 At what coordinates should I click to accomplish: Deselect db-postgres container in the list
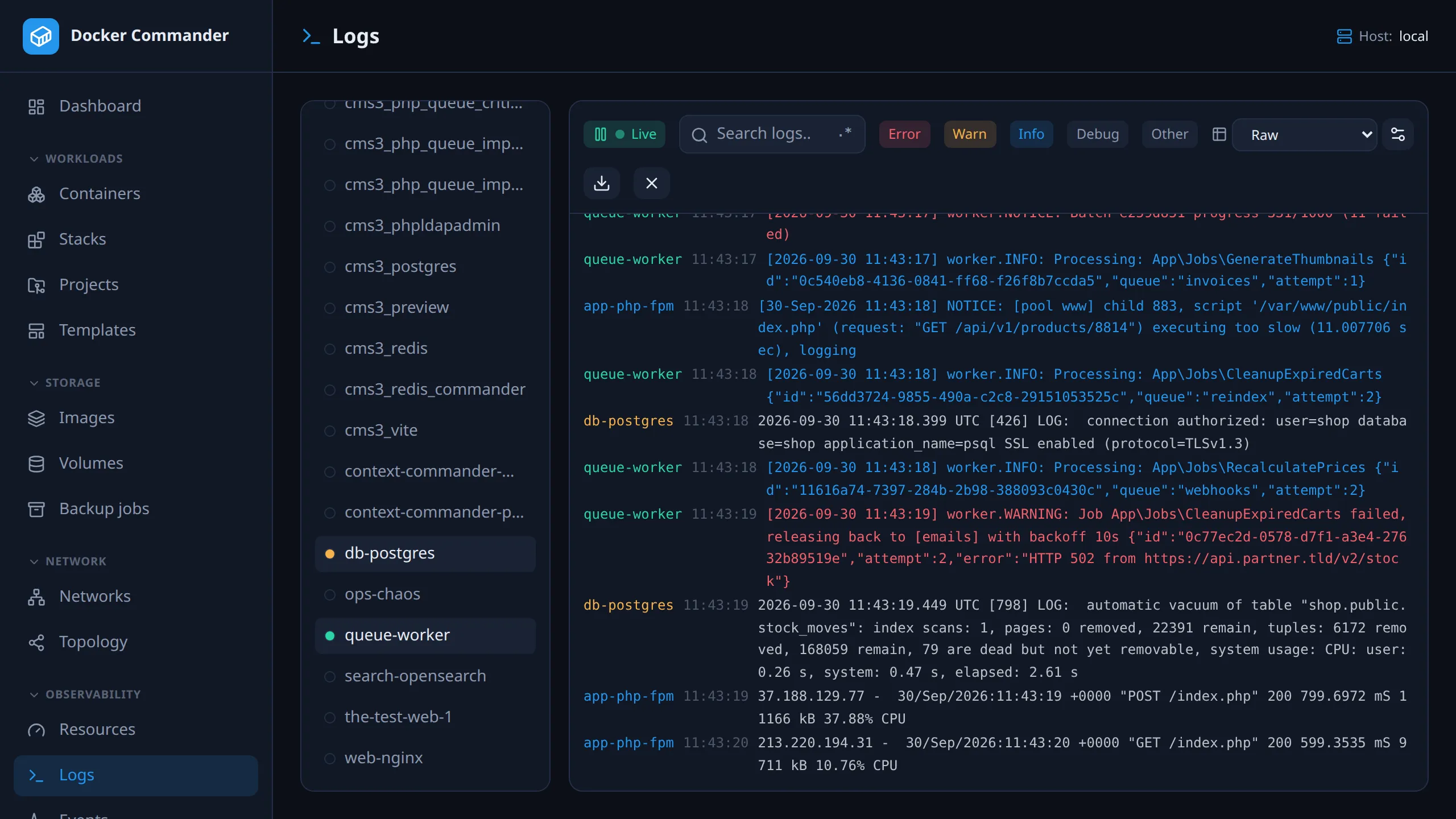tap(425, 553)
